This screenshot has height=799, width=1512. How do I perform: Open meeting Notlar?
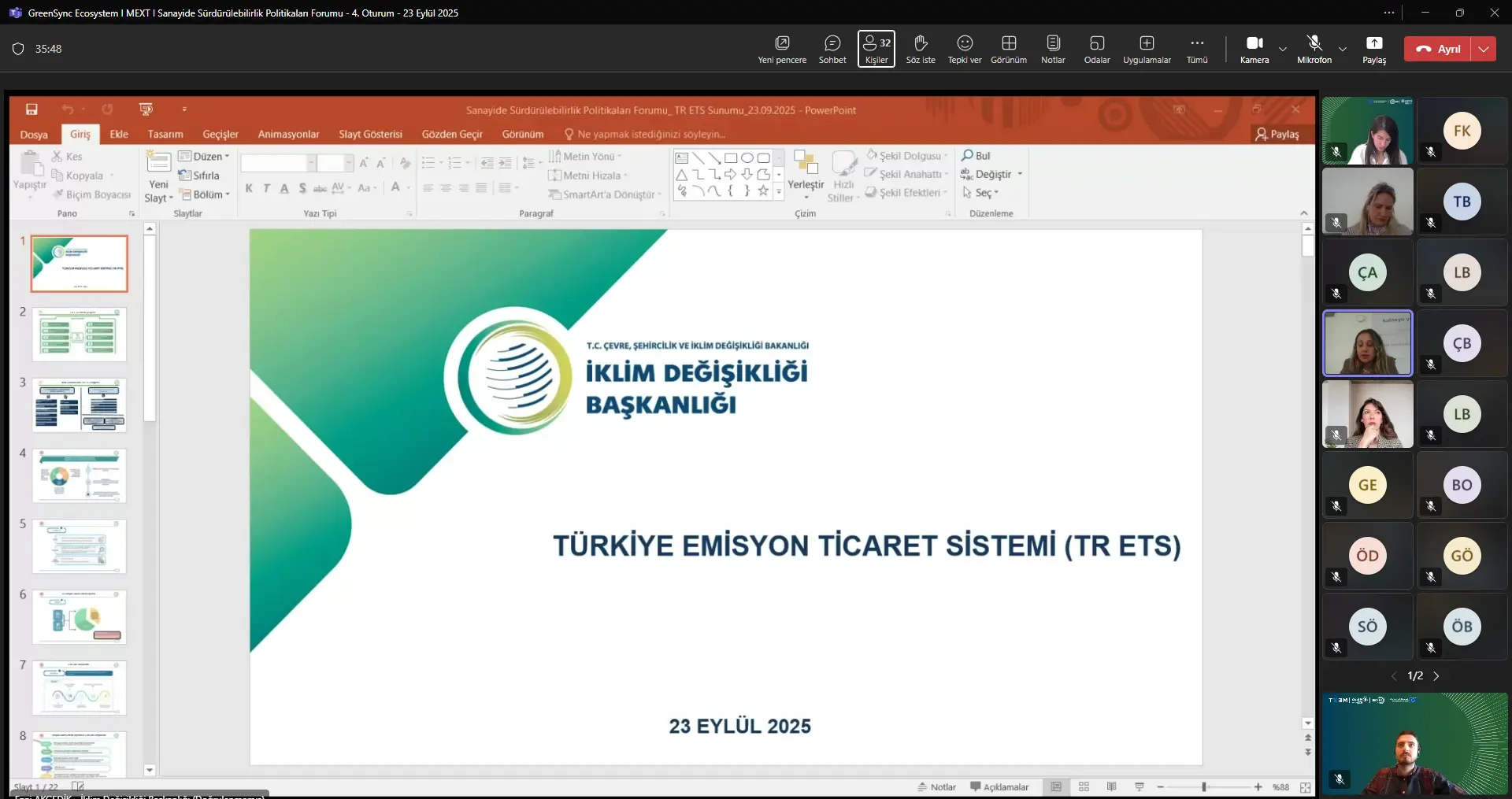pyautogui.click(x=1053, y=50)
